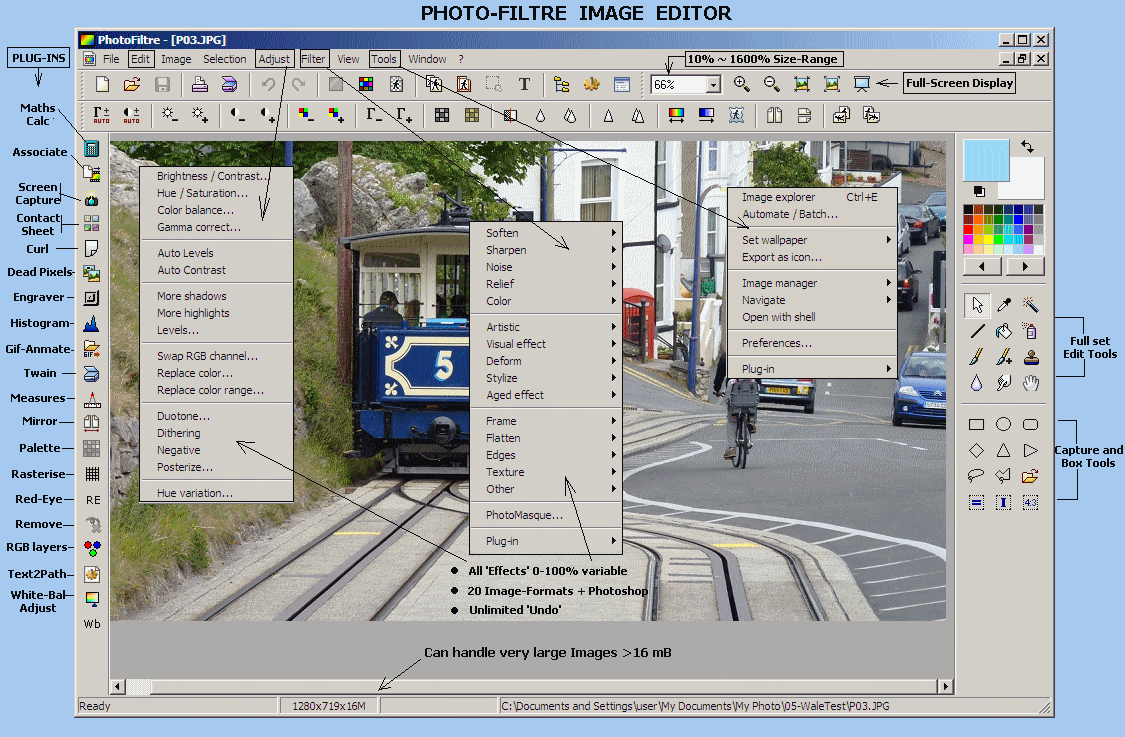Open the Adjust menu

coord(273,59)
